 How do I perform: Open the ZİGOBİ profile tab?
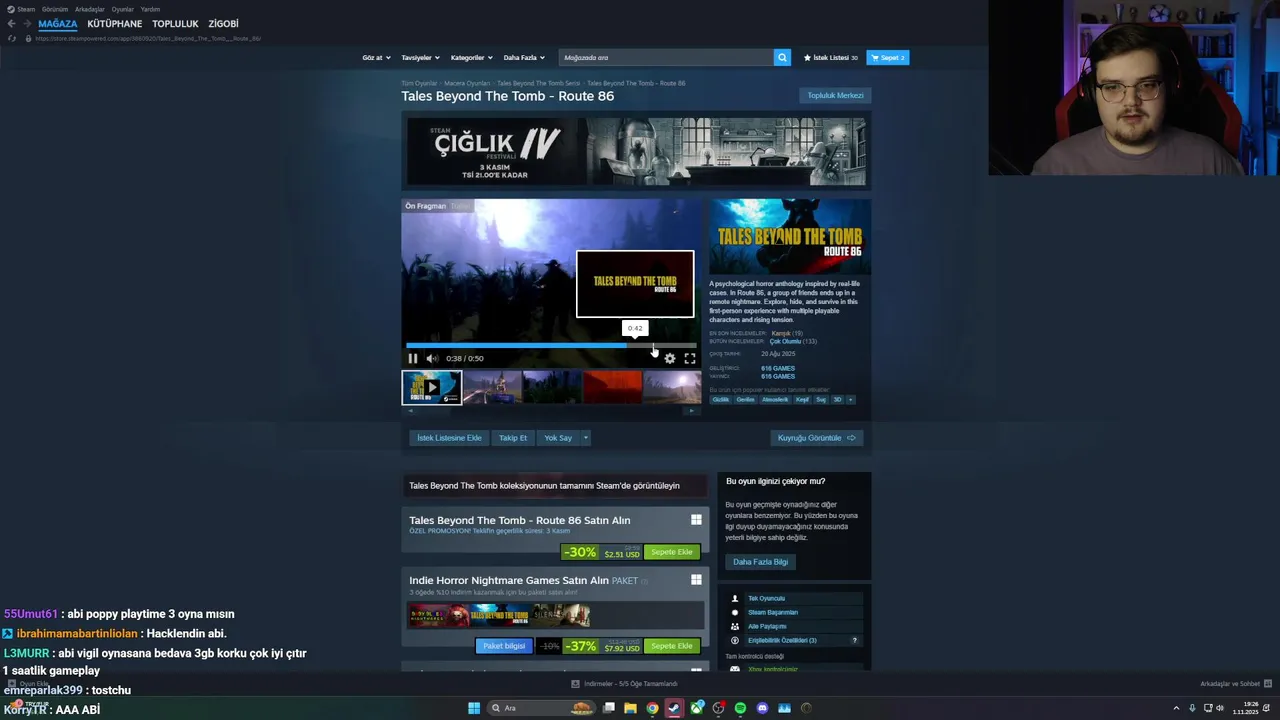coord(223,24)
